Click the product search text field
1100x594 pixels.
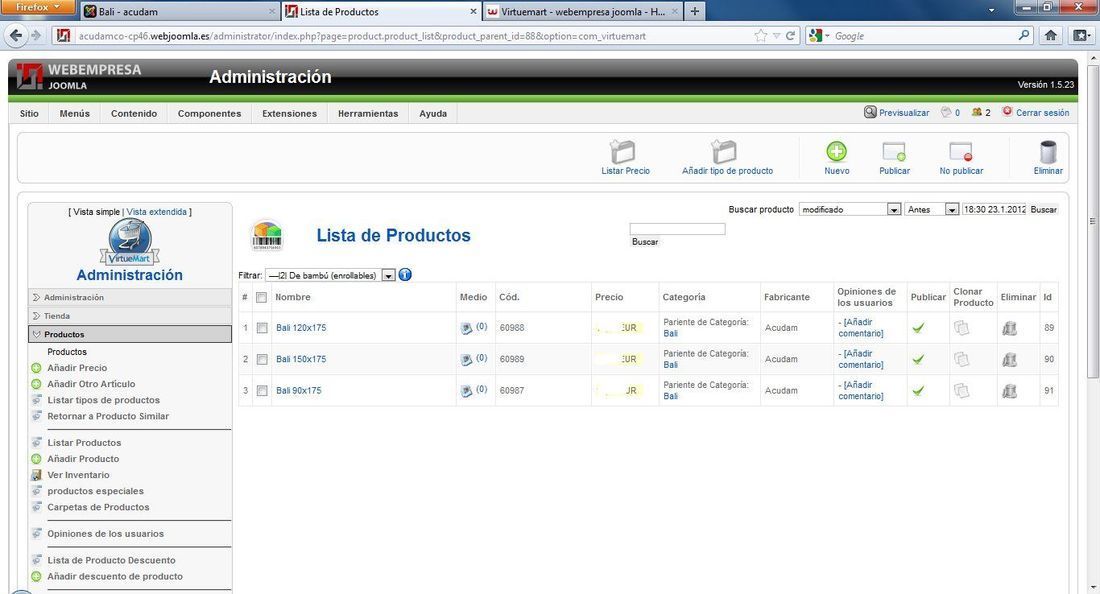tap(677, 229)
